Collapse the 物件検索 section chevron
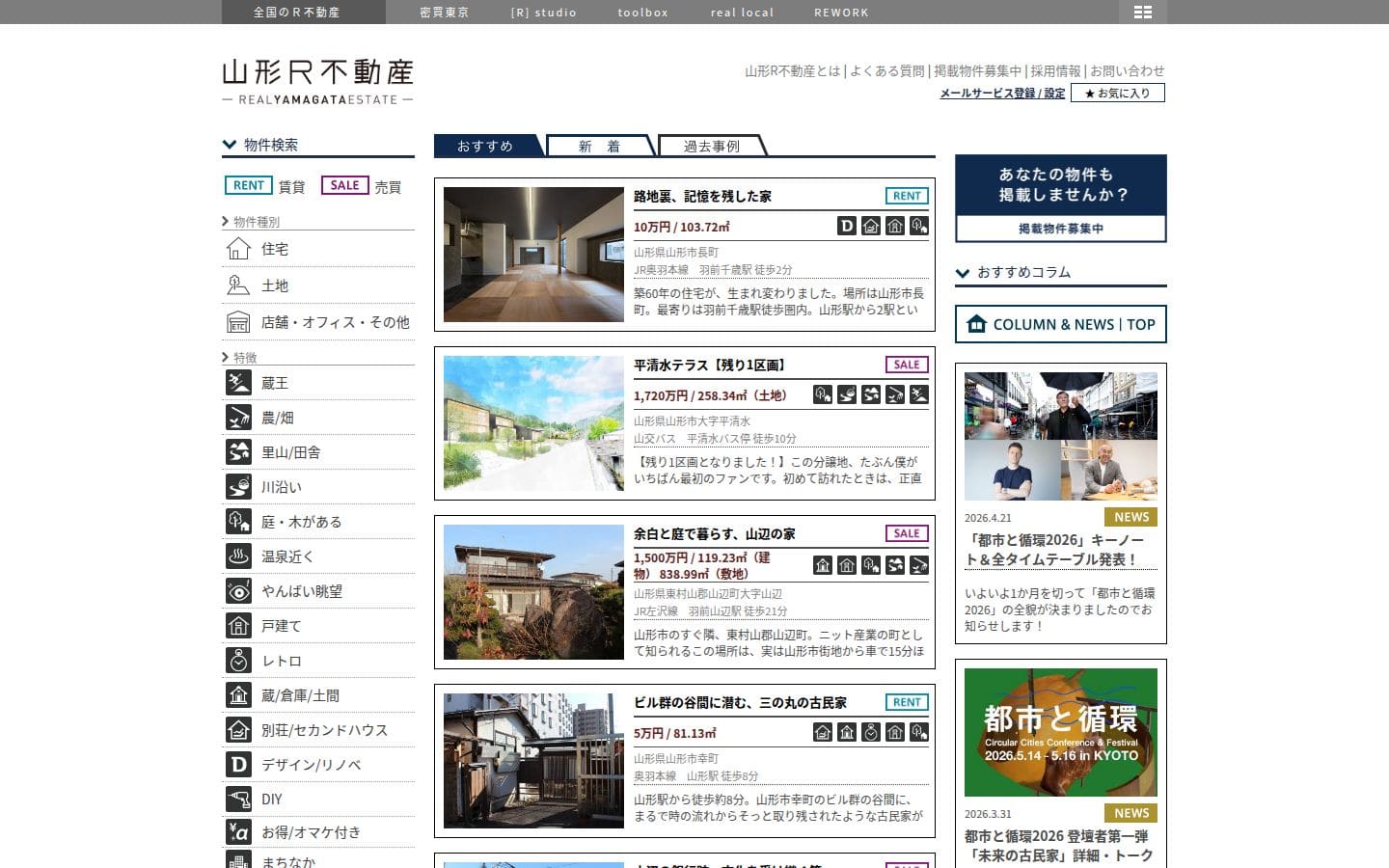The width and height of the screenshot is (1389, 868). (230, 145)
